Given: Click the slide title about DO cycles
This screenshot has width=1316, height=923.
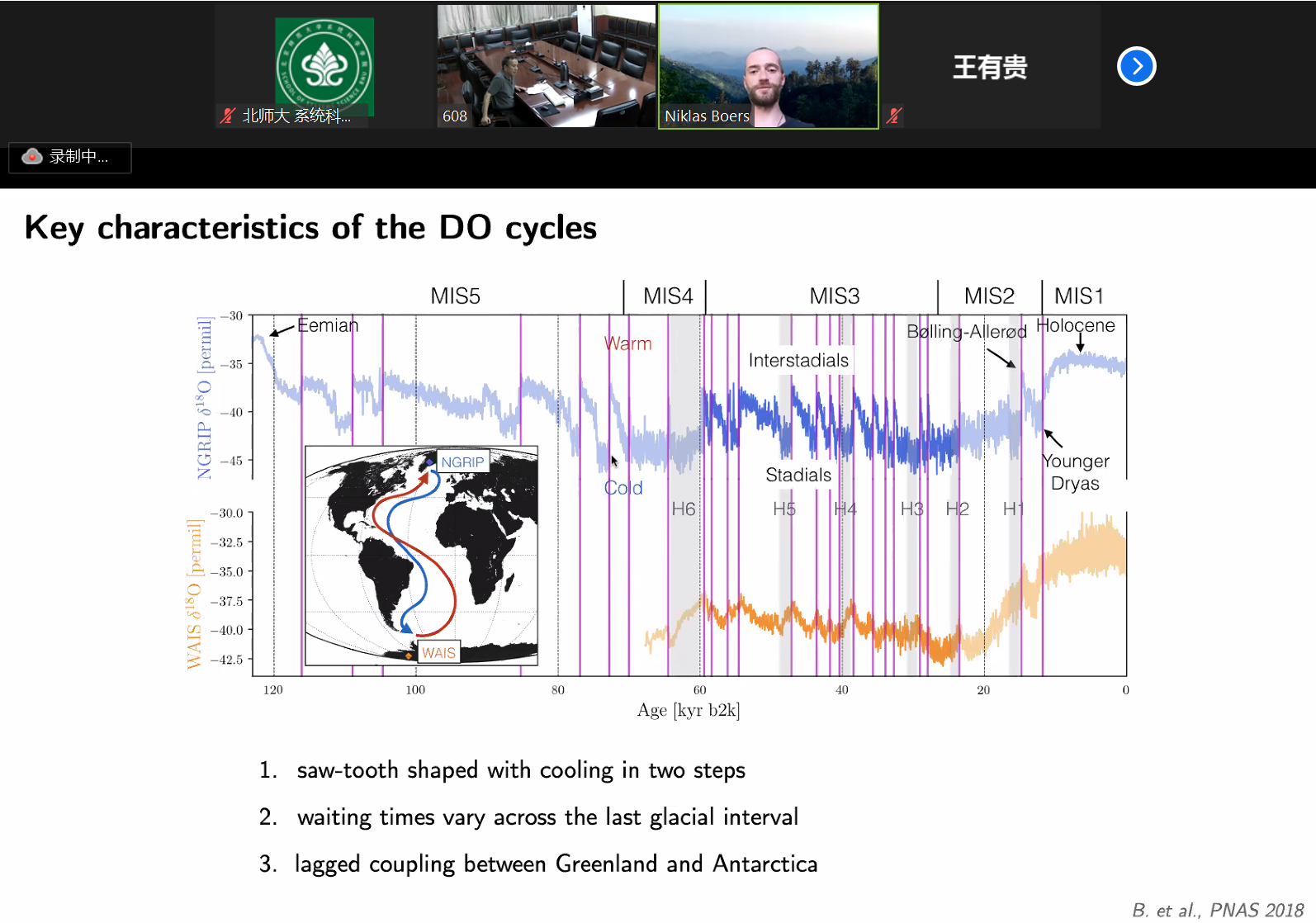Looking at the screenshot, I should [310, 228].
